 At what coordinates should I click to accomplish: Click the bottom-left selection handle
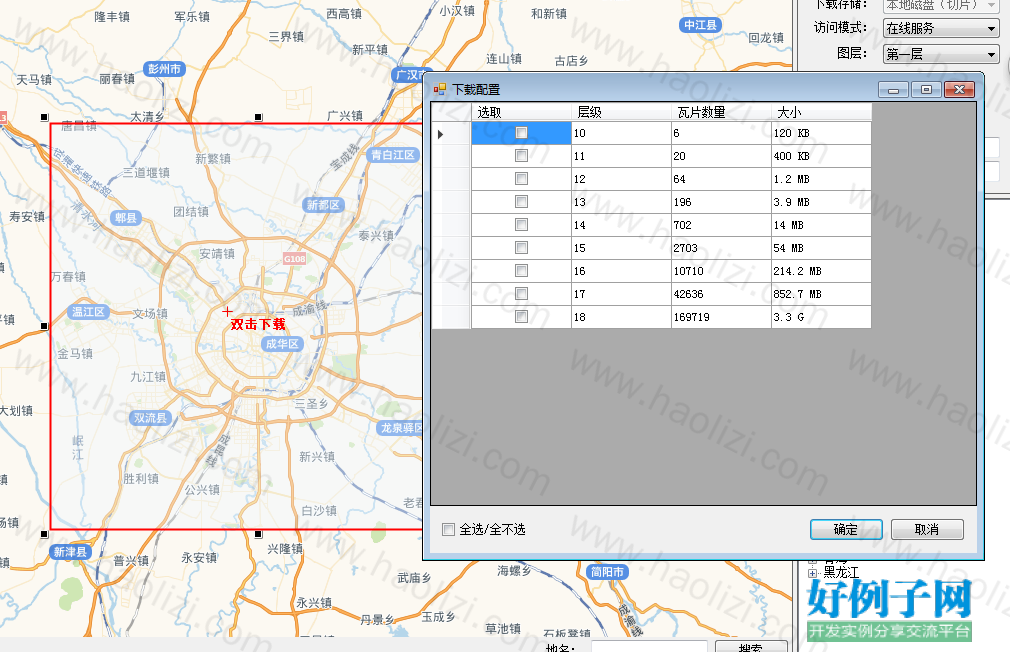44,534
